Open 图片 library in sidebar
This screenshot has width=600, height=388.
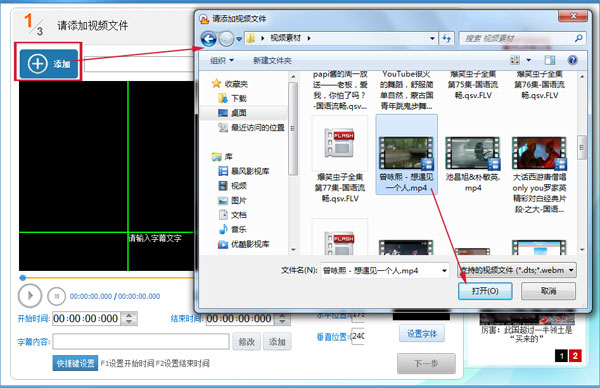(x=233, y=200)
